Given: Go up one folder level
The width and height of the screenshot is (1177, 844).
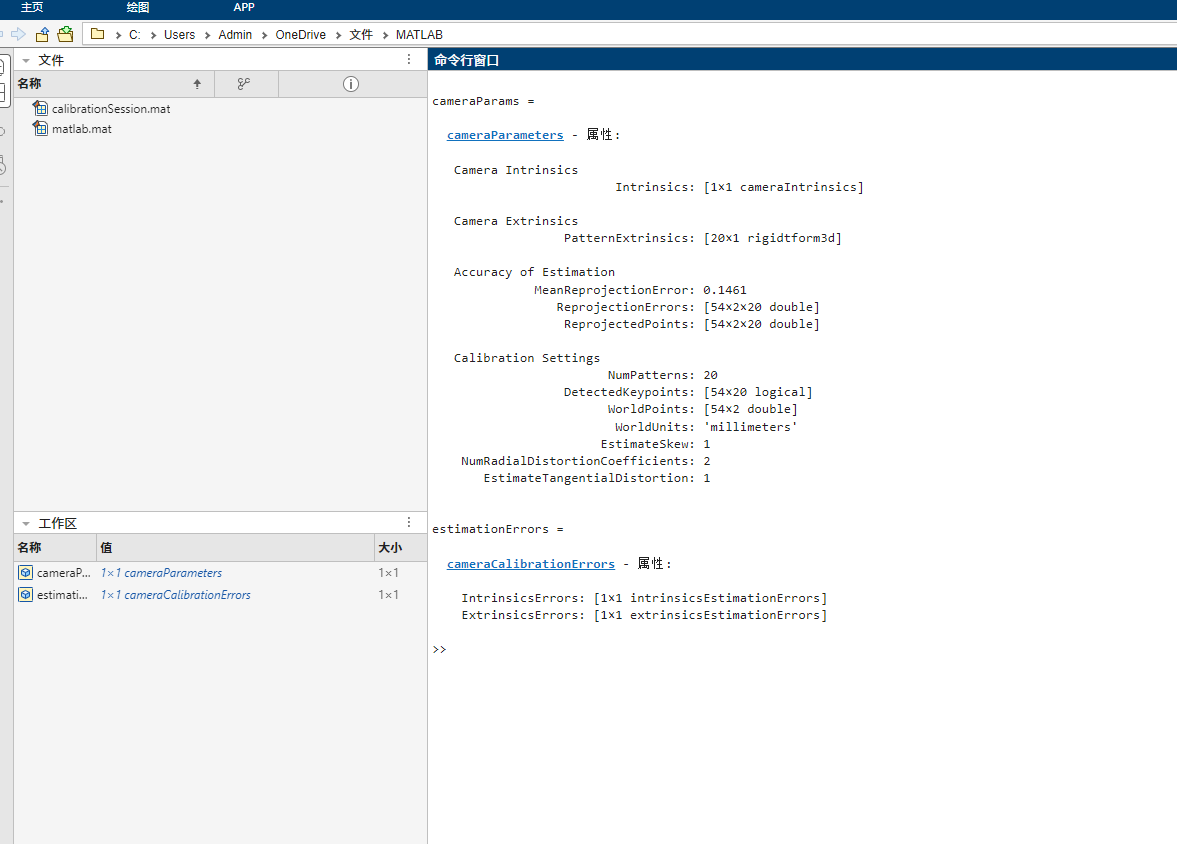Looking at the screenshot, I should tap(43, 35).
